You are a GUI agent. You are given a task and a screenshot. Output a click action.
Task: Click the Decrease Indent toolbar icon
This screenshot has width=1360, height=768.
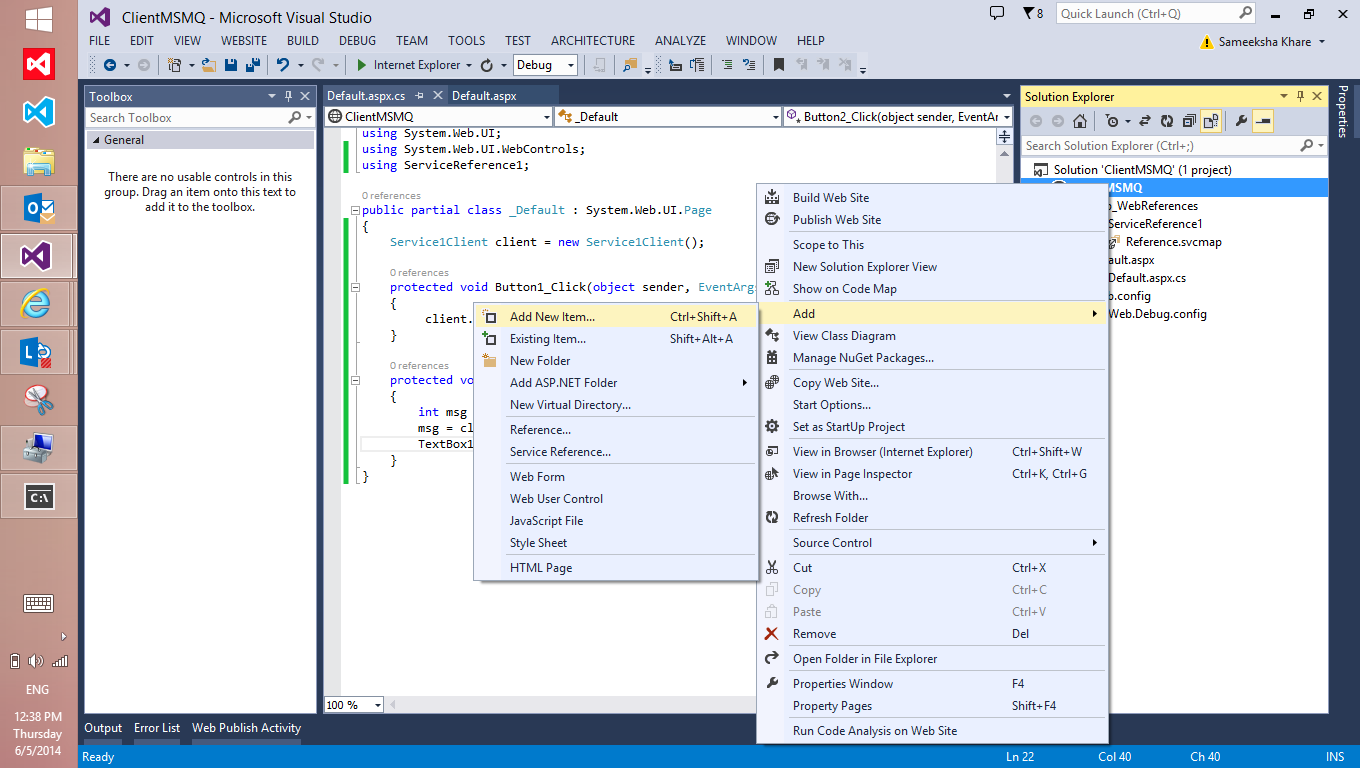pyautogui.click(x=676, y=65)
